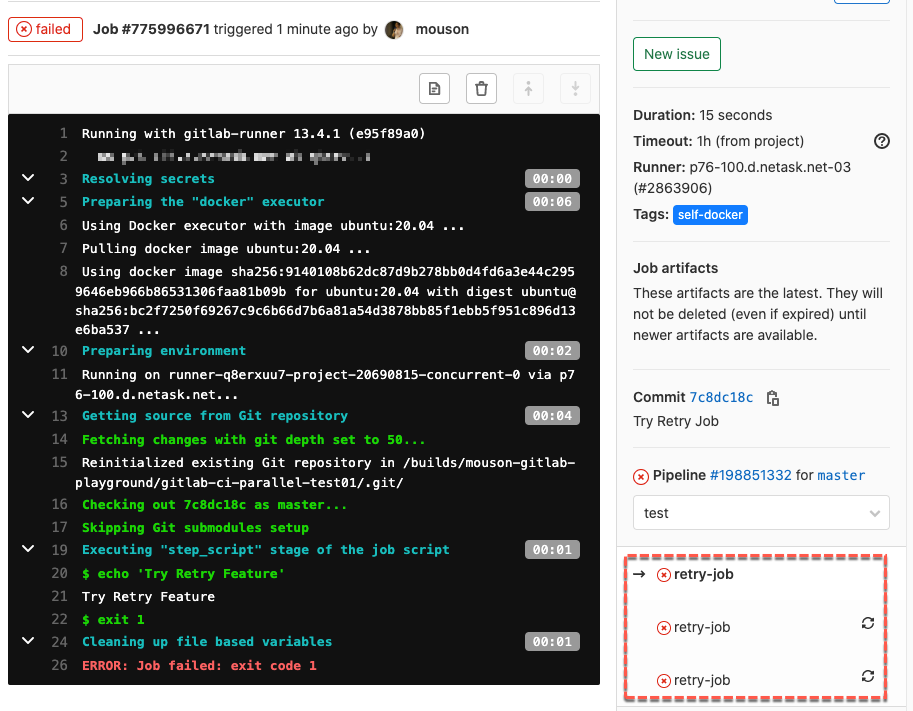Screen dimensions: 913x711
Task: Click the 00:02 duration badge
Action: (x=552, y=351)
